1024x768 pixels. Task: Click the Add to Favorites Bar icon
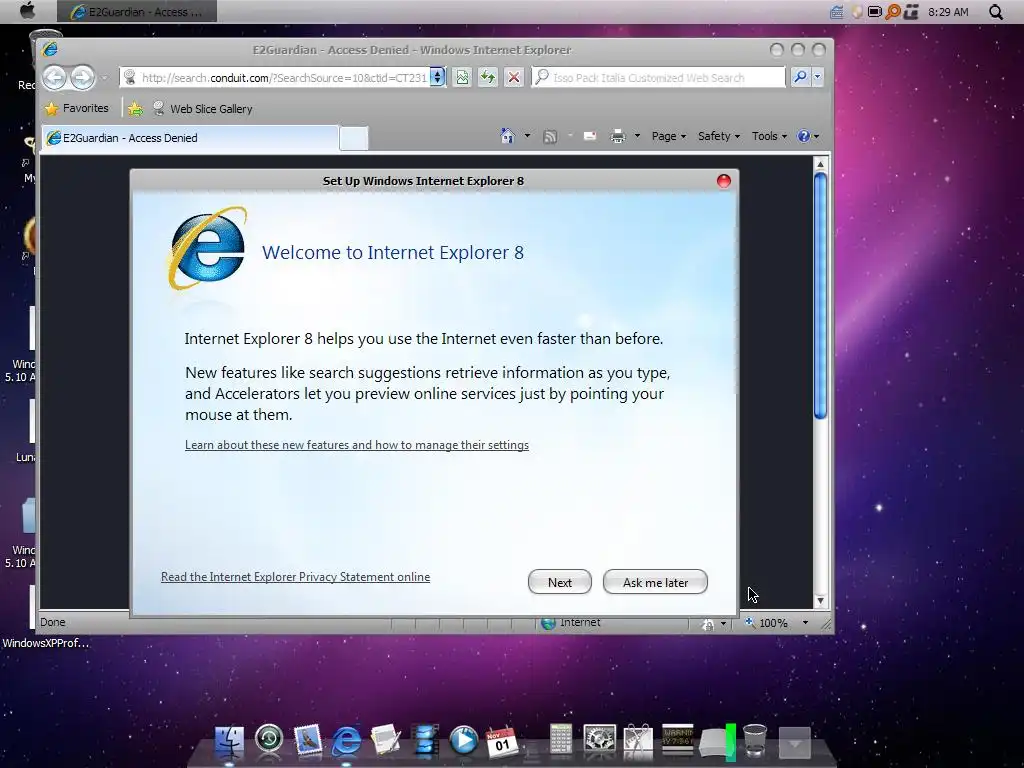pos(135,108)
